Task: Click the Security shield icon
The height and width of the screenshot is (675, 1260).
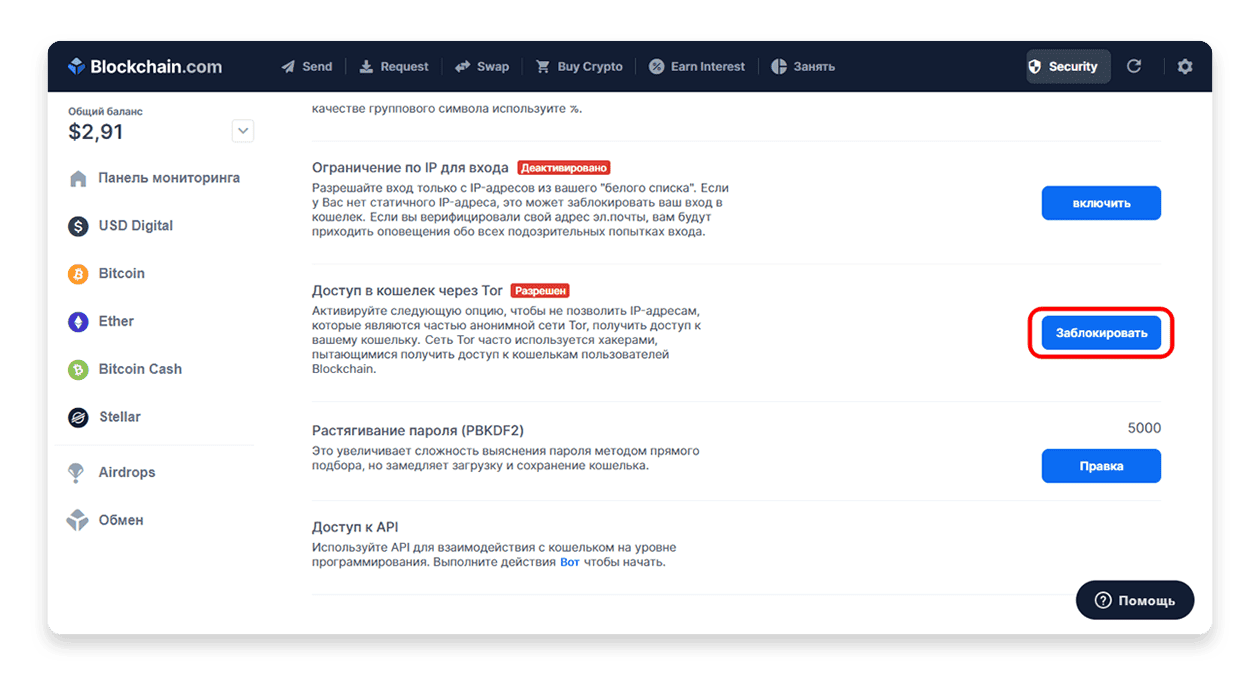Action: (x=1035, y=67)
